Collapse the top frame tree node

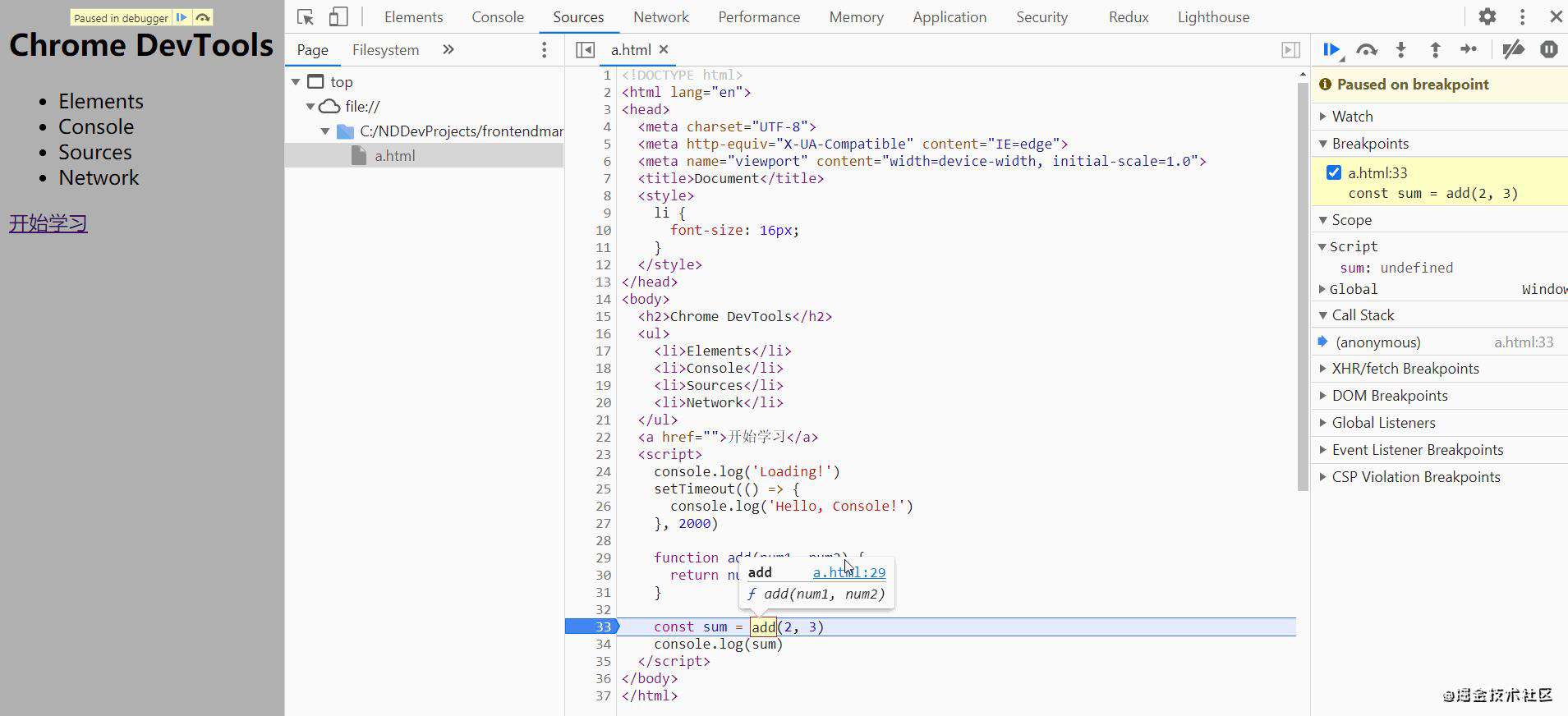tap(296, 82)
